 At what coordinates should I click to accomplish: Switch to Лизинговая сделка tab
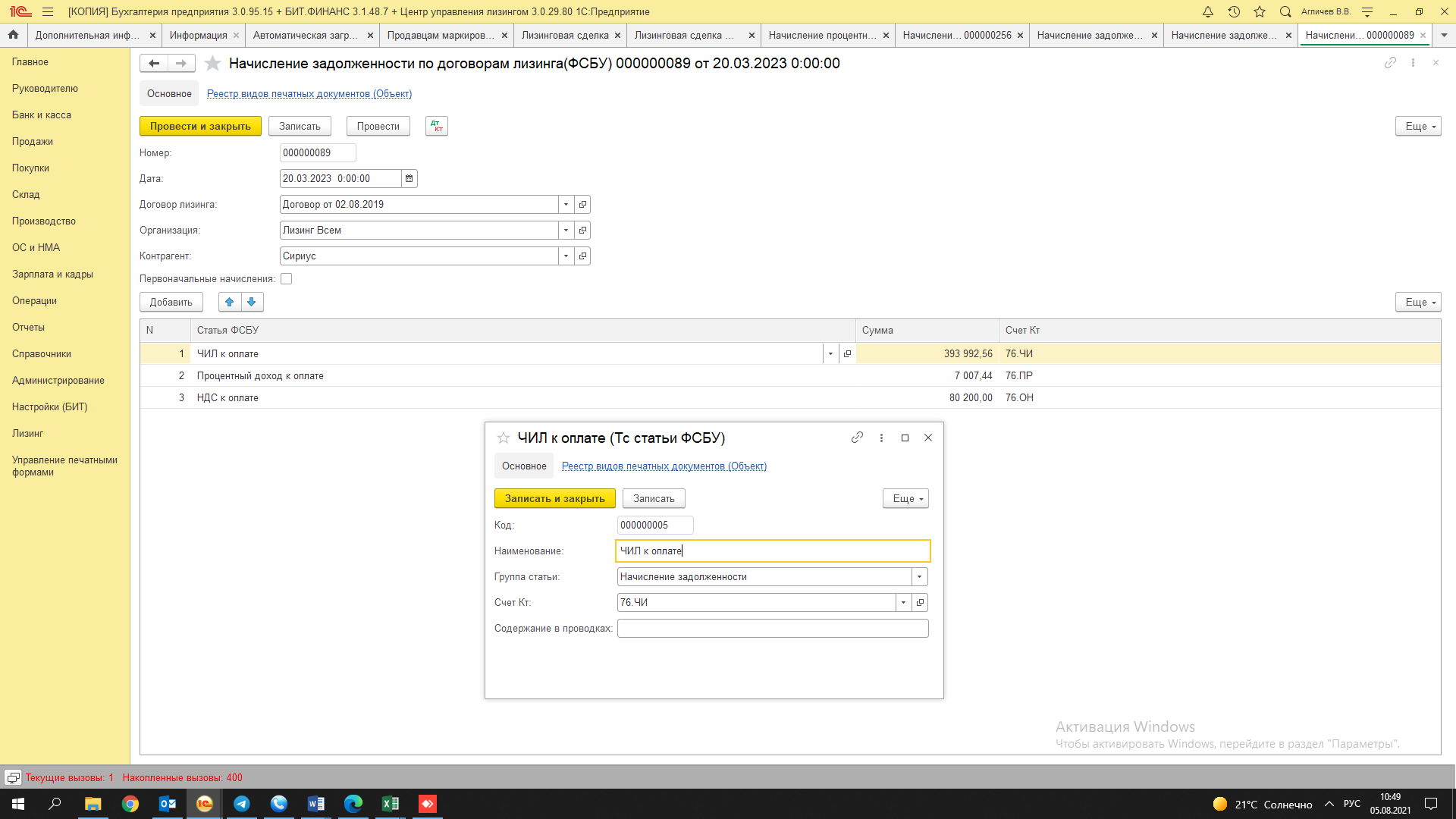pos(565,35)
